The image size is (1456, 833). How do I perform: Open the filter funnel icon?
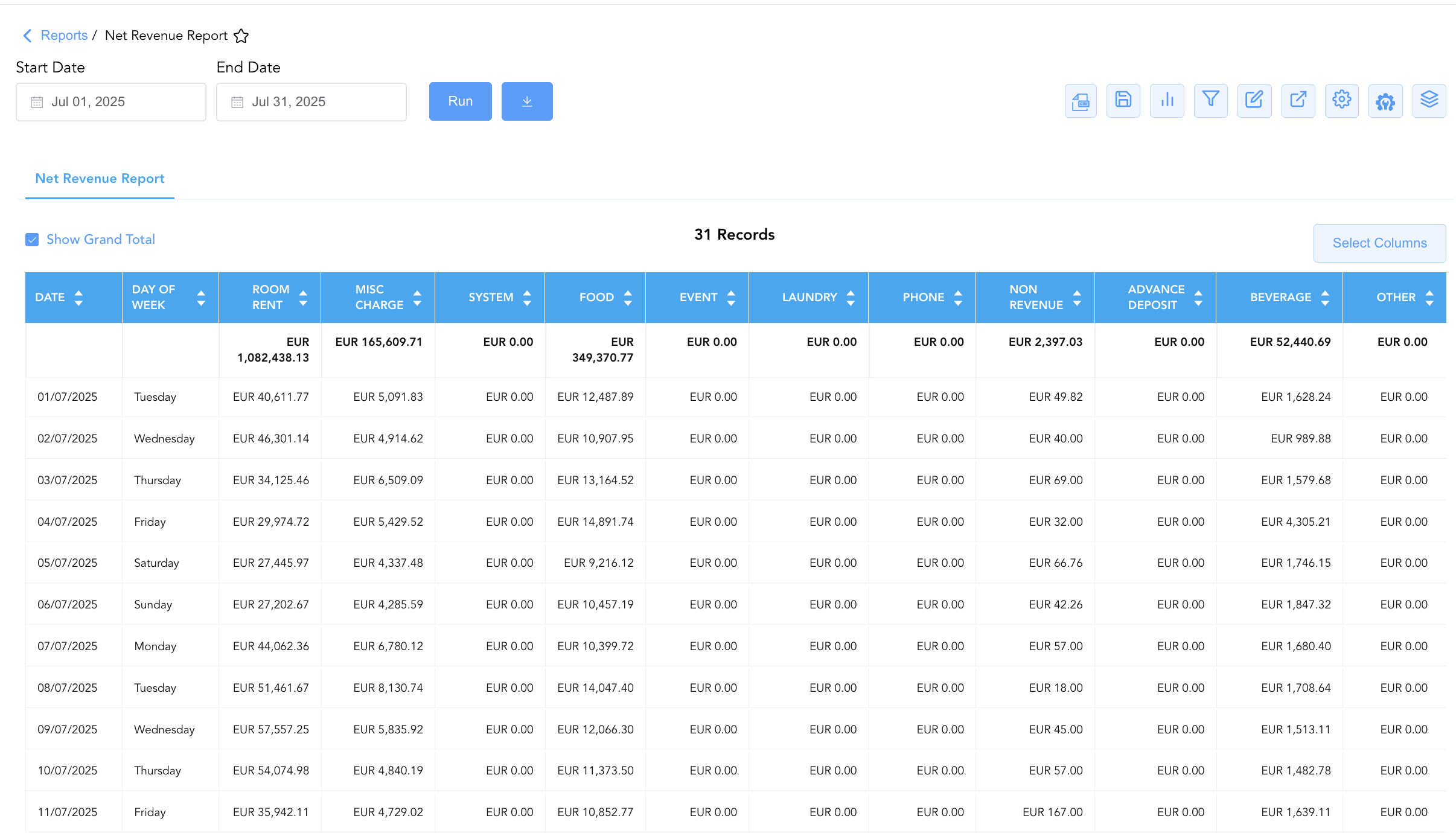[x=1211, y=101]
